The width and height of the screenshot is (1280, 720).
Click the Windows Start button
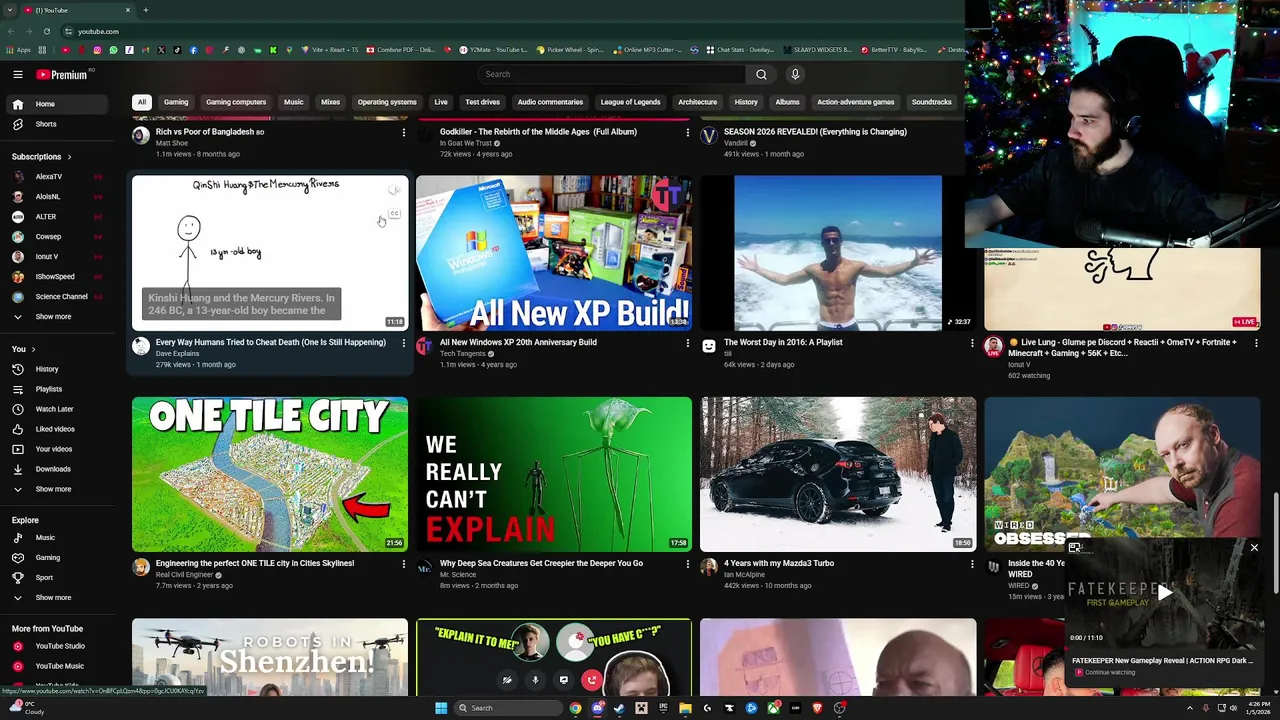441,708
